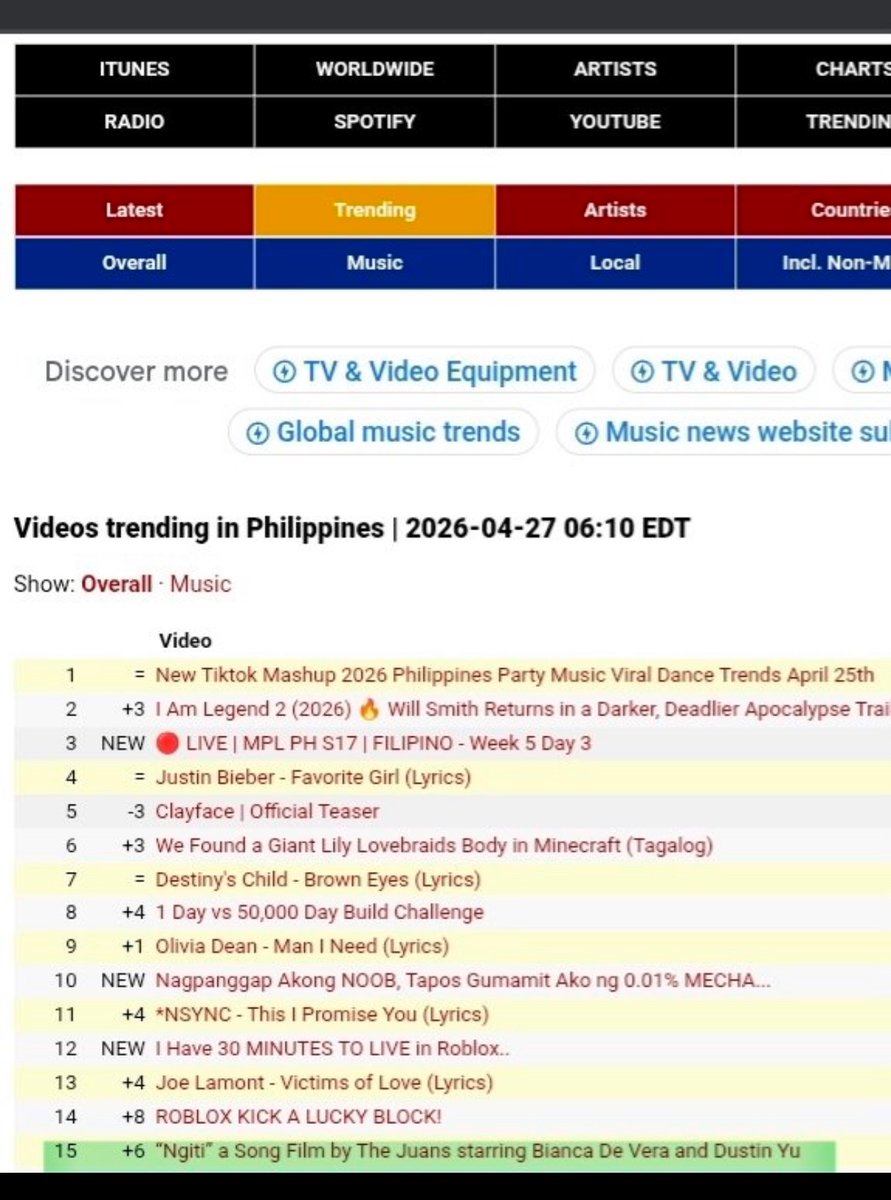Open the RADIO navigation item

(135, 122)
